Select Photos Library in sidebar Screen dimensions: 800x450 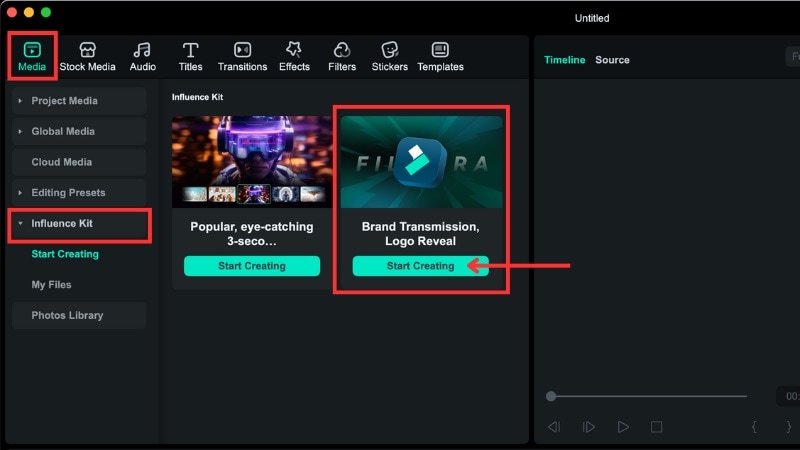pos(79,315)
